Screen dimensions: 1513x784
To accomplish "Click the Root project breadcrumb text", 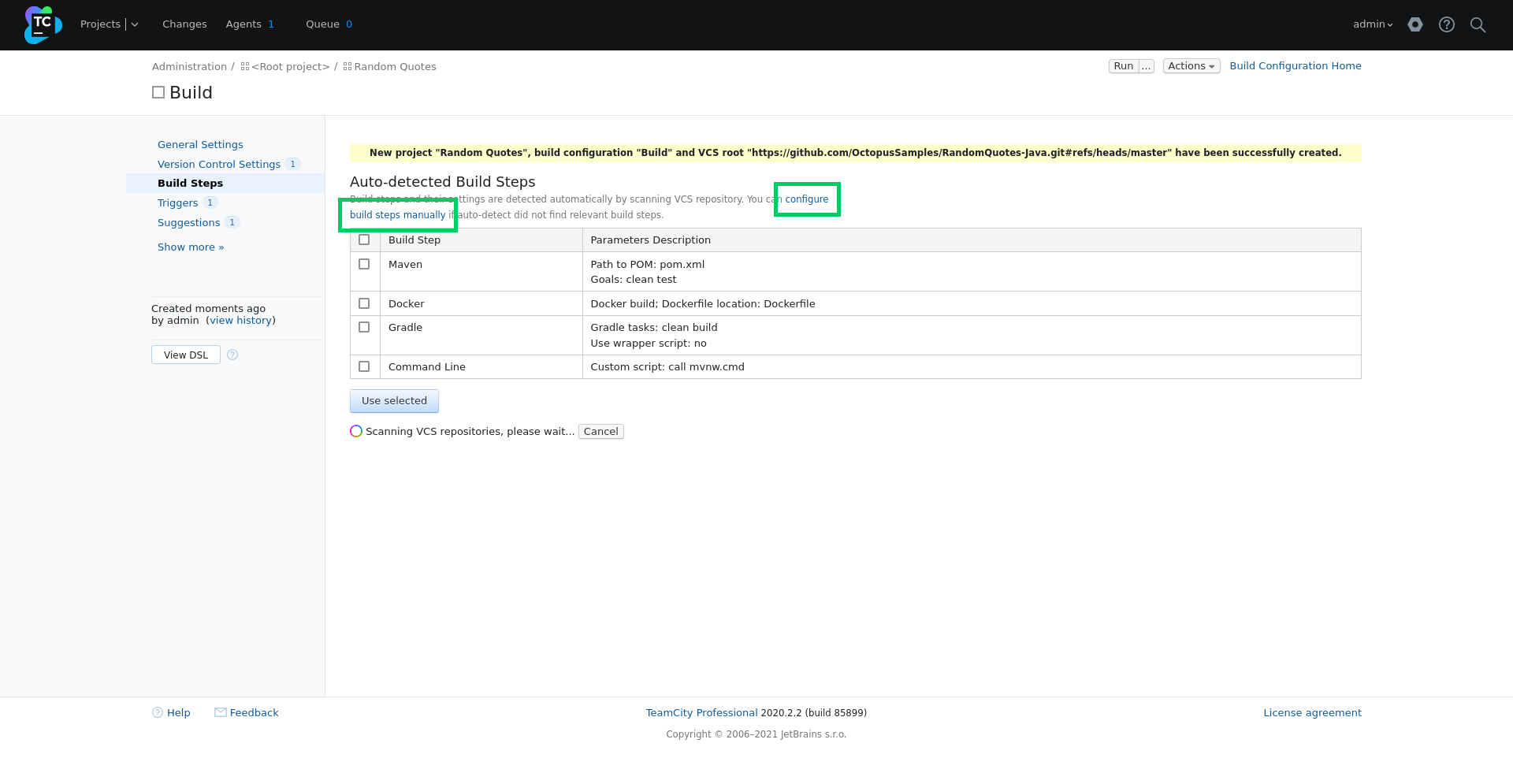I will [290, 67].
